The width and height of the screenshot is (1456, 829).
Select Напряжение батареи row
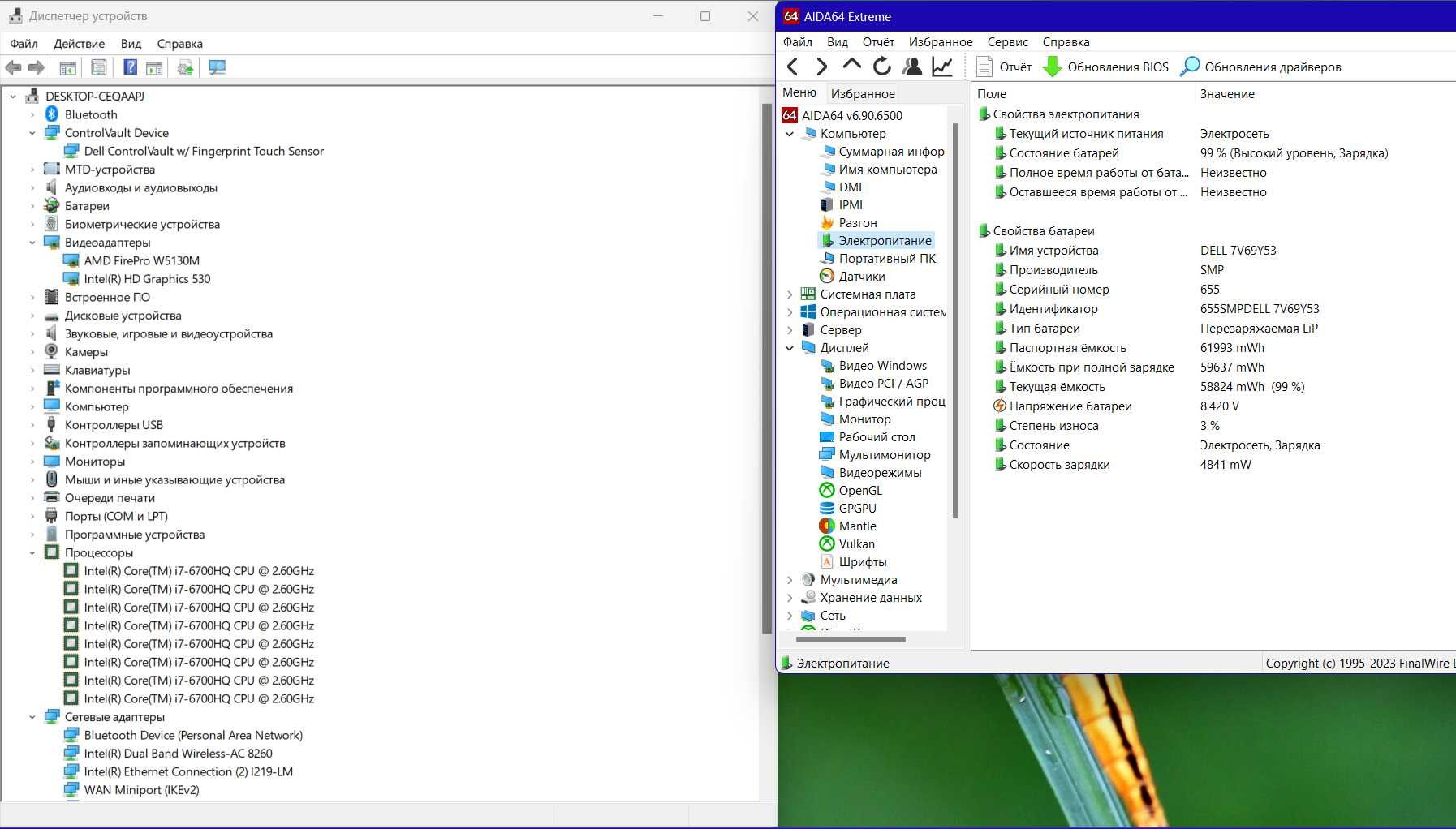click(1070, 406)
